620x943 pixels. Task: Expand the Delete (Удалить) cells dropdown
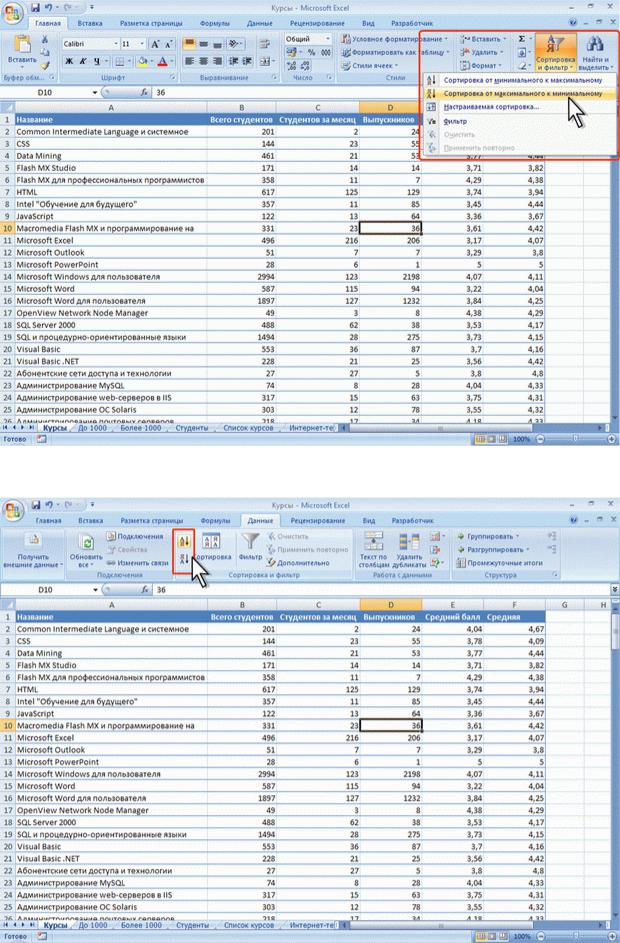click(x=502, y=52)
